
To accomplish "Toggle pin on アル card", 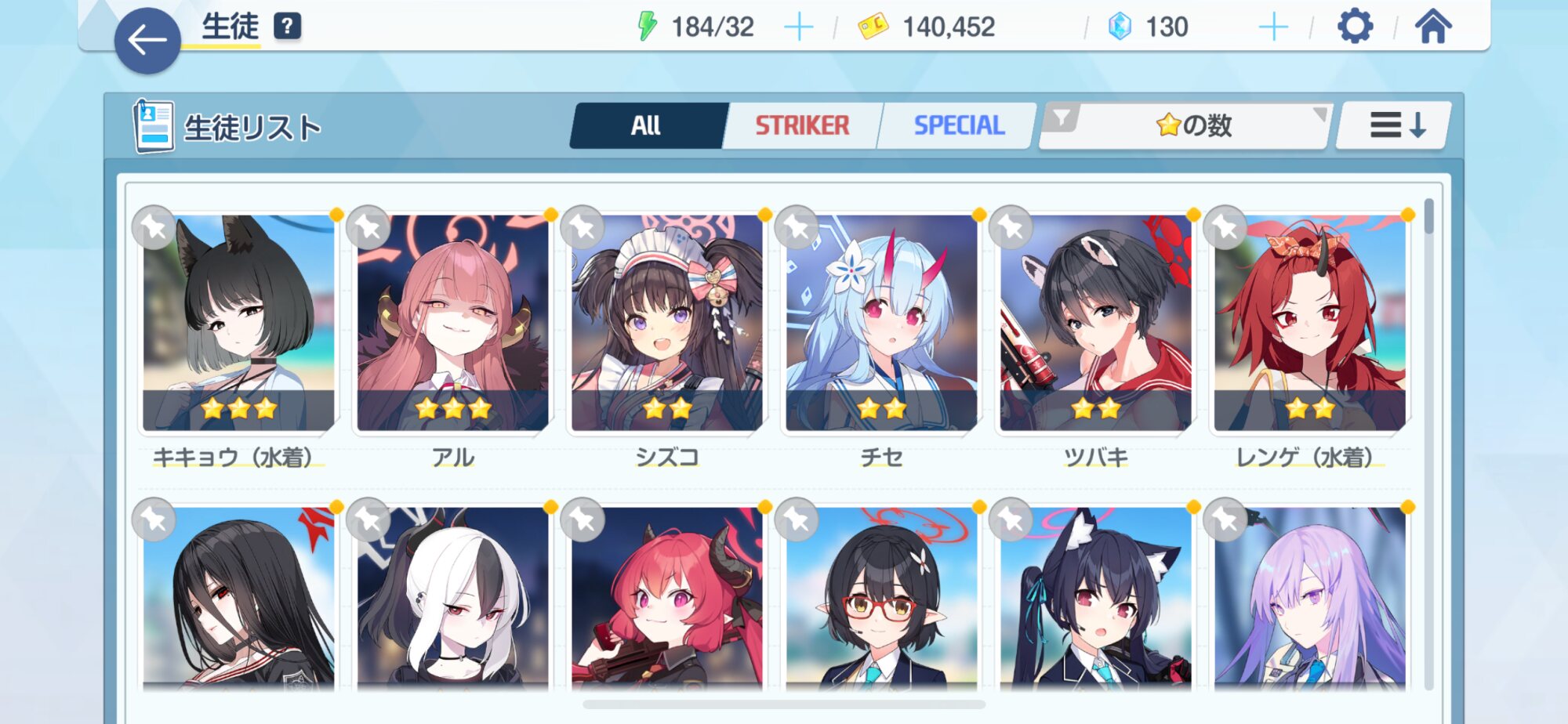I will pos(368,227).
